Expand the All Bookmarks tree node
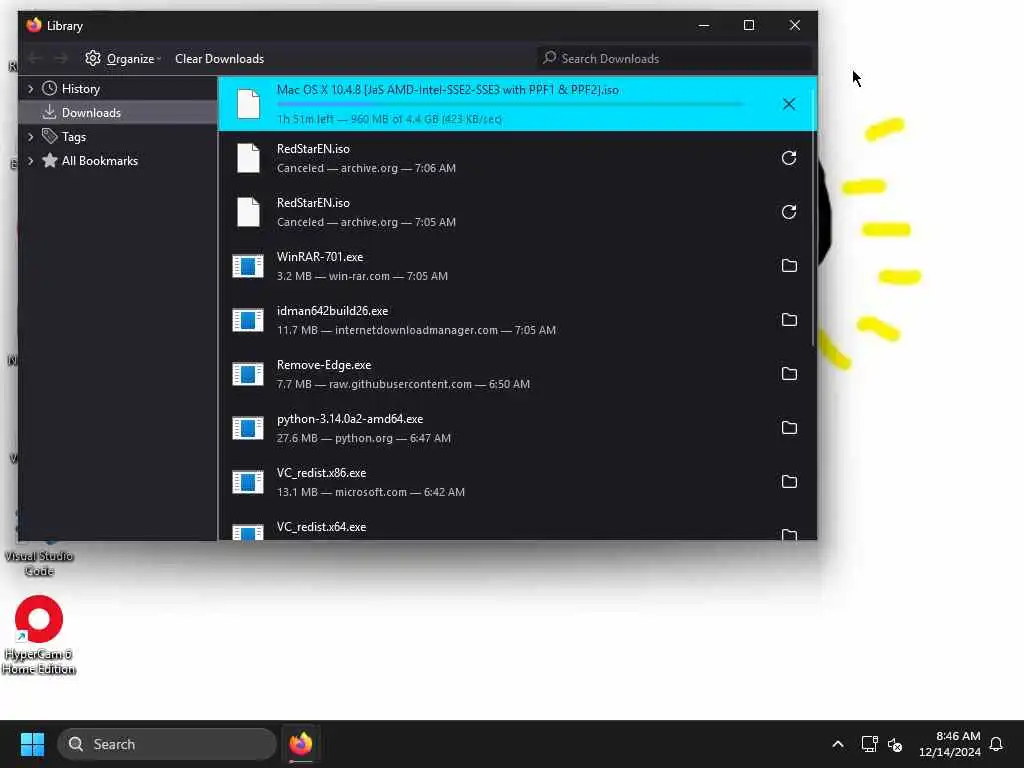Viewport: 1024px width, 768px height. pos(30,161)
